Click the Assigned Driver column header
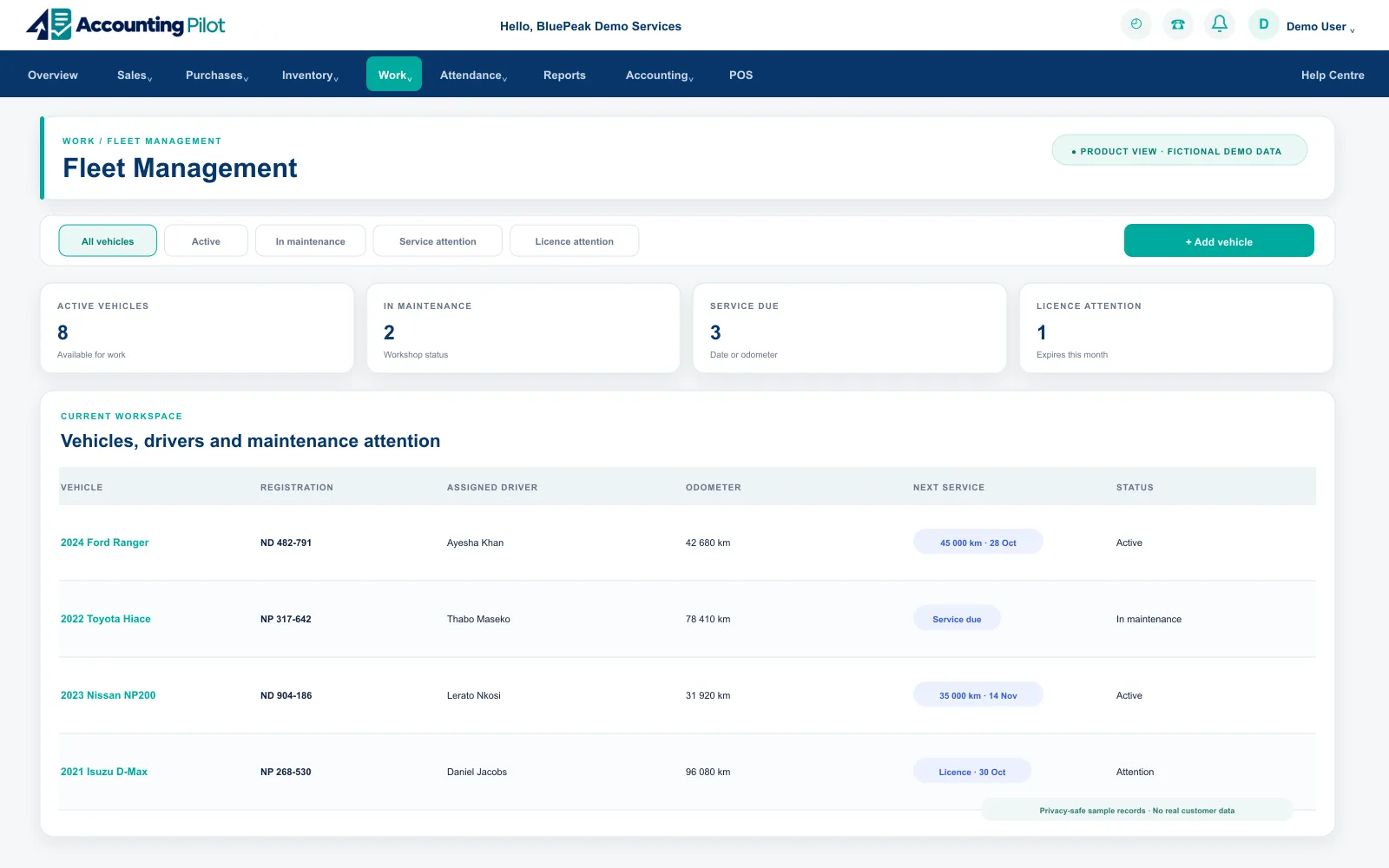 (492, 488)
